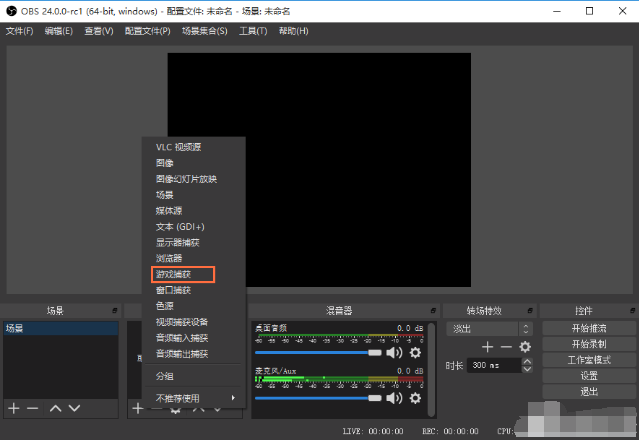Click the REC: 00:00:00 status text
This screenshot has height=440, width=639.
tap(450, 431)
